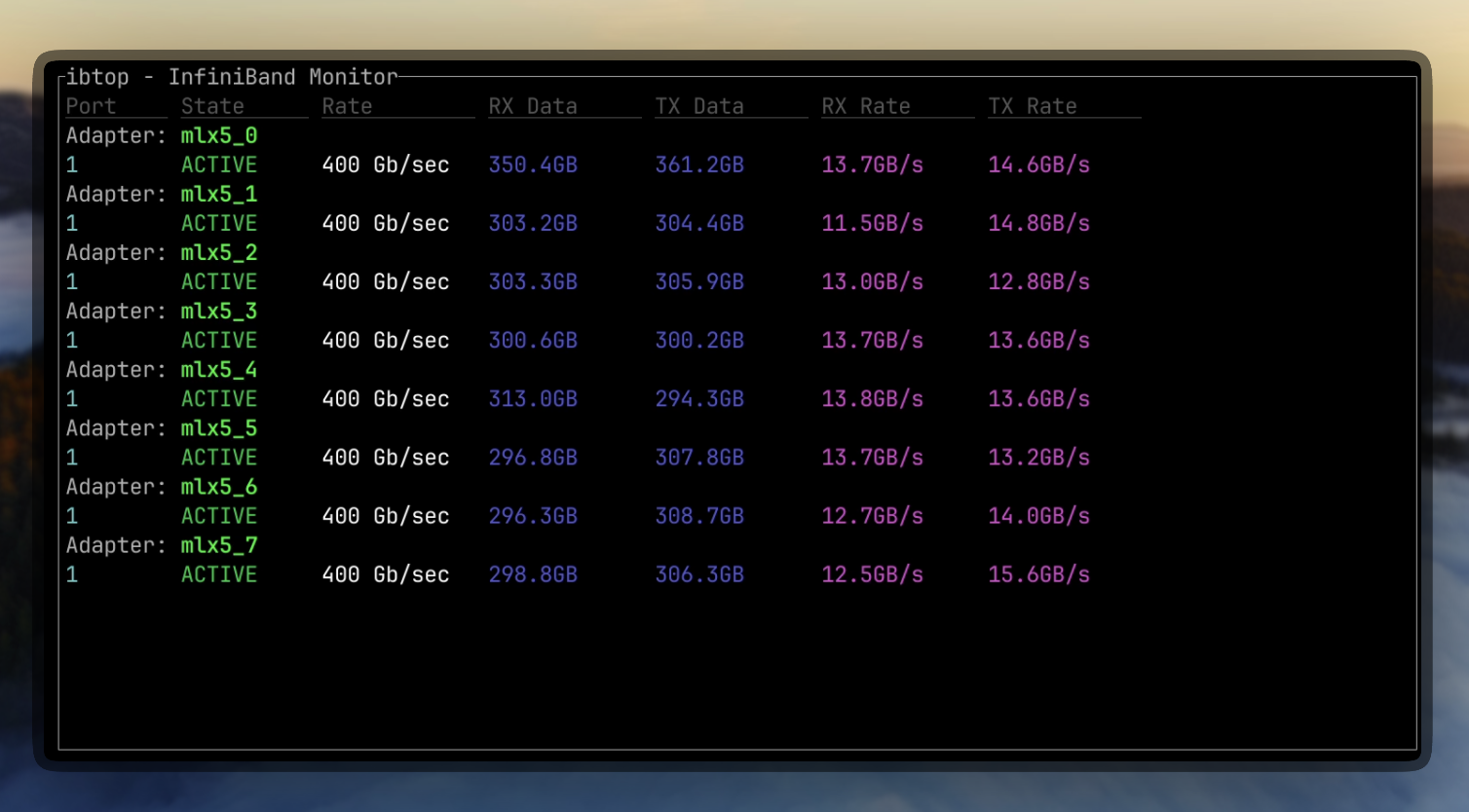The width and height of the screenshot is (1469, 812).
Task: Select the mlx5_3 adapter name
Action: click(219, 311)
